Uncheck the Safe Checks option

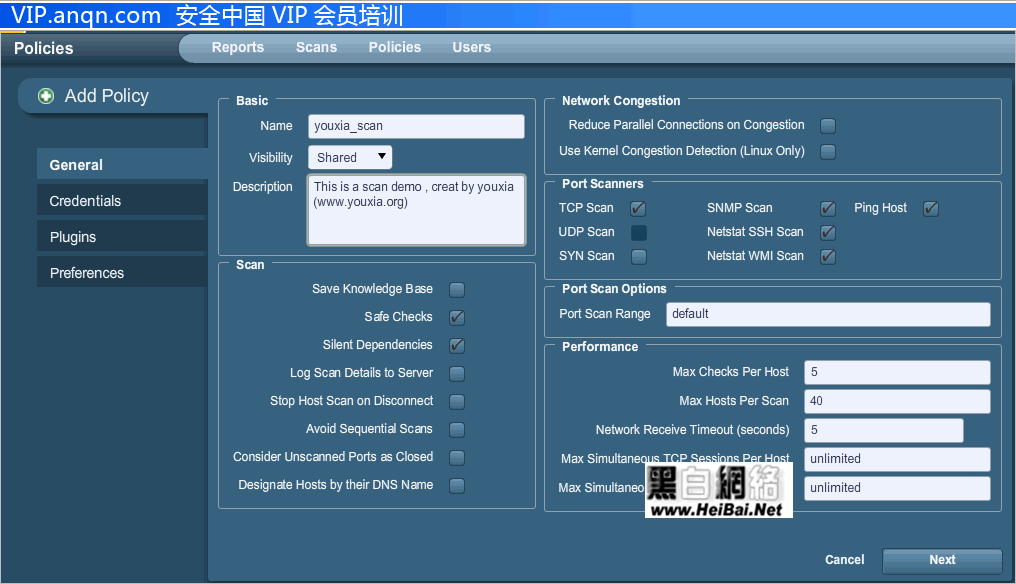457,318
